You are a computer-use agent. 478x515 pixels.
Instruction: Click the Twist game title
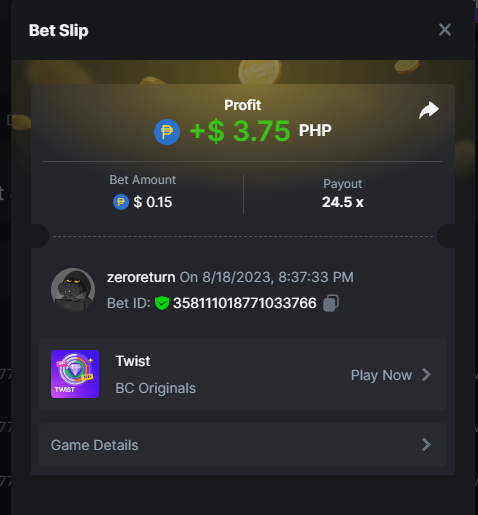coord(133,361)
